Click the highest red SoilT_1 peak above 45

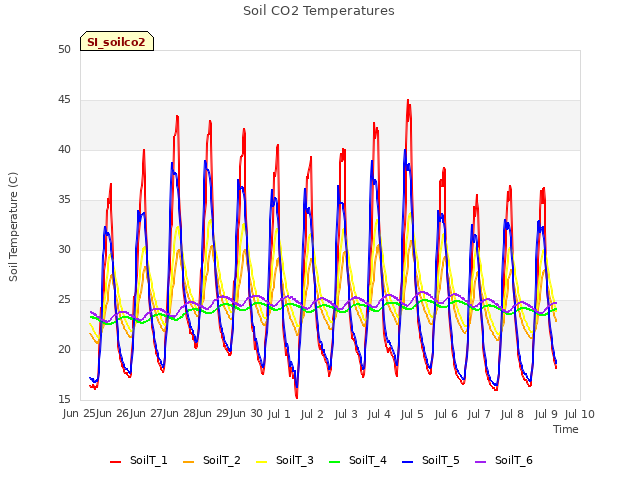(408, 100)
